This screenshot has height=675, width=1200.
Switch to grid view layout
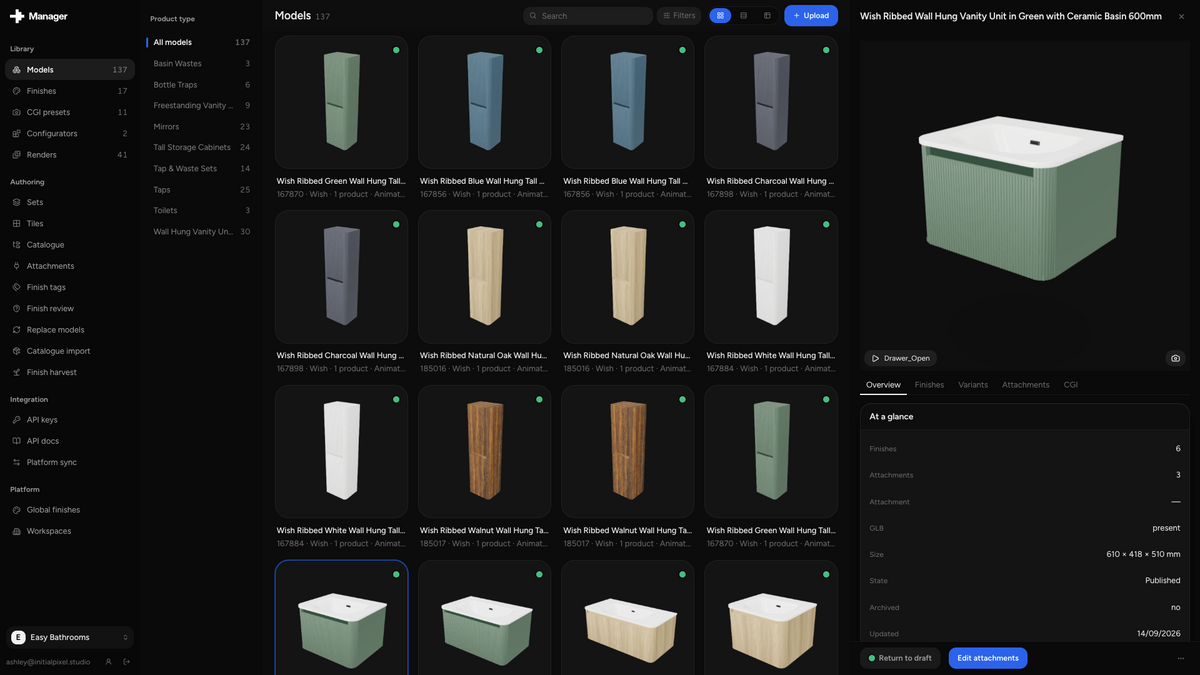[720, 16]
